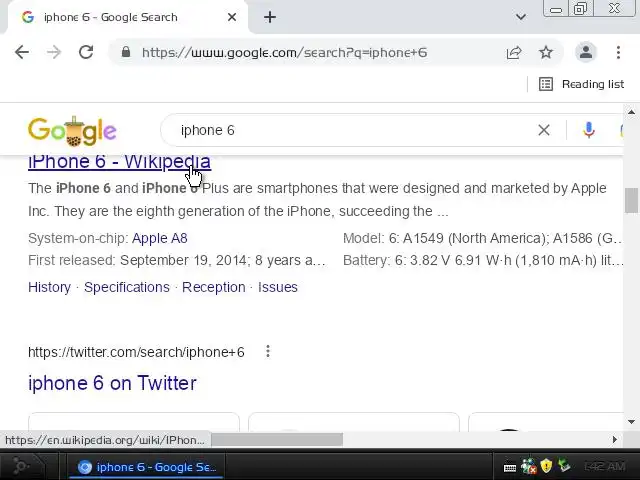
Task: Open the keyboard tray icon
Action: click(510, 467)
